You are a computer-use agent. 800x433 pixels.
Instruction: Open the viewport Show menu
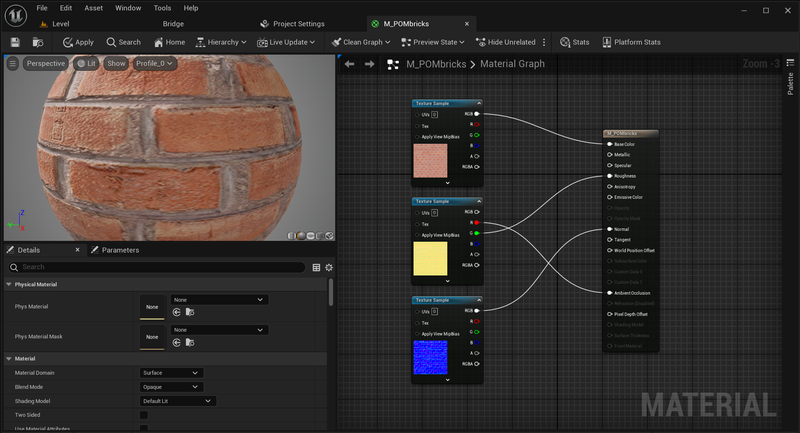click(116, 63)
